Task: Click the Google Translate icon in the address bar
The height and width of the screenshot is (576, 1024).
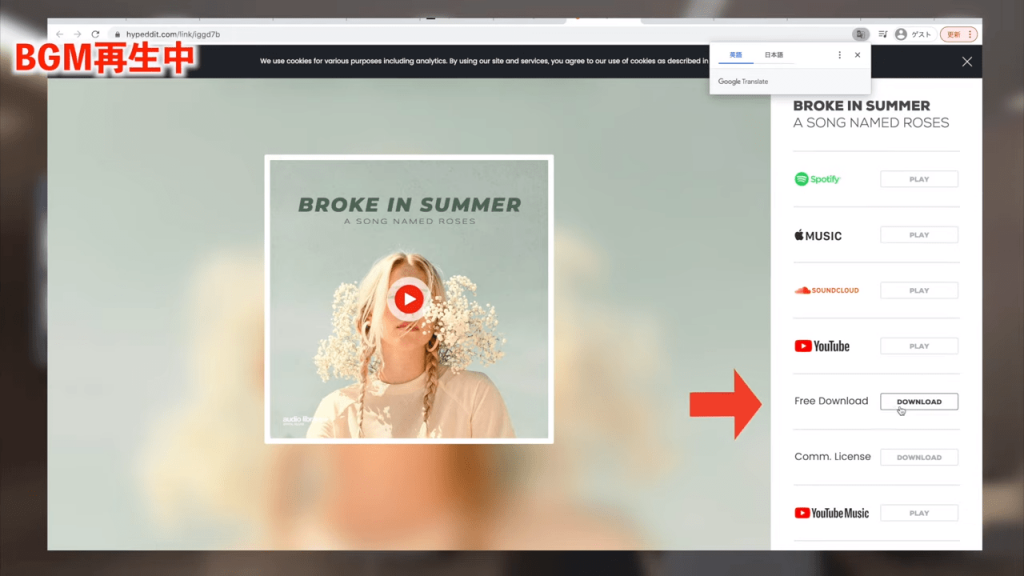Action: point(860,34)
